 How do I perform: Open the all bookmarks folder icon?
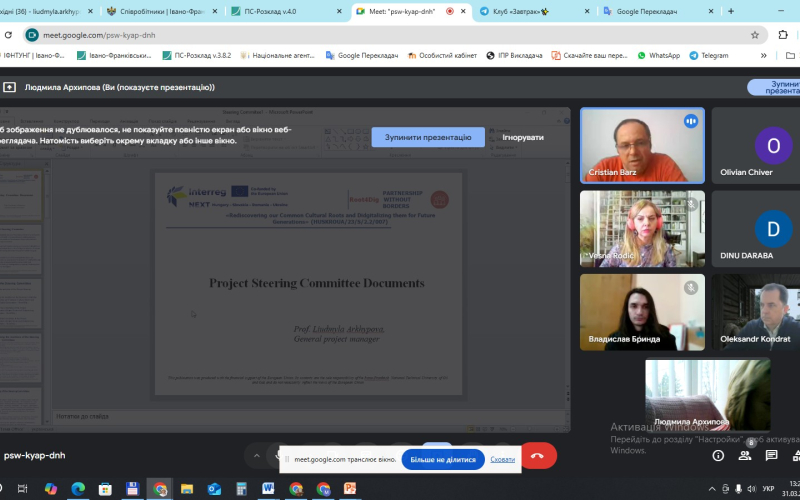tap(790, 56)
